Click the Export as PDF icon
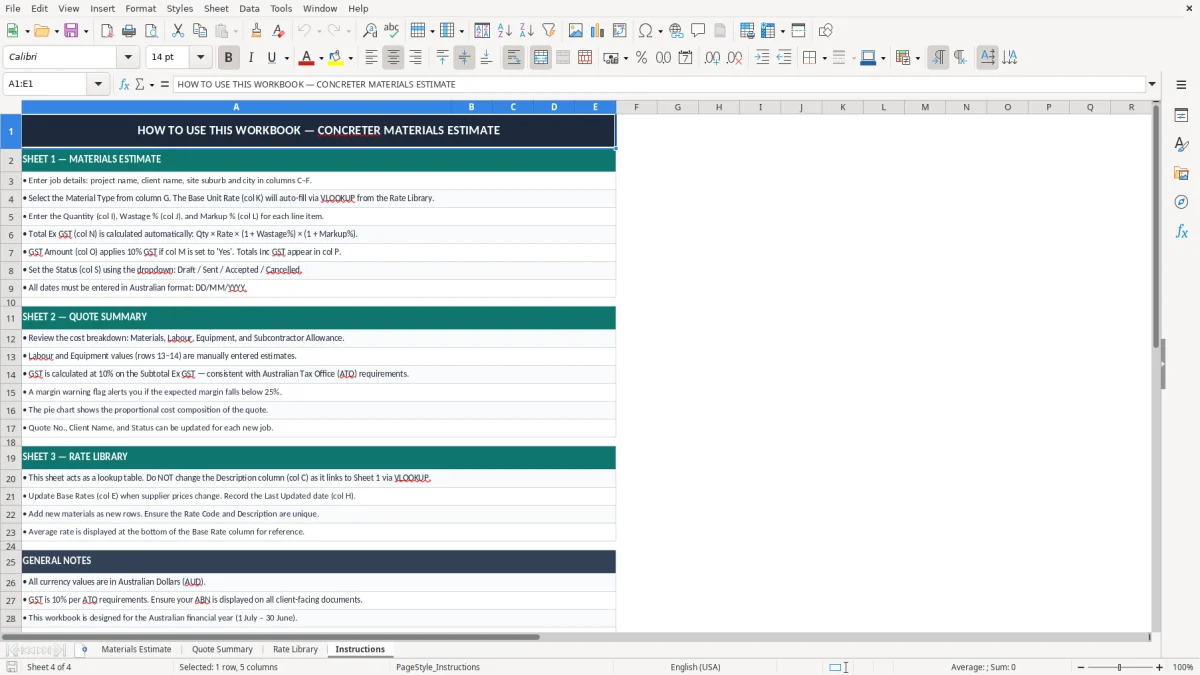The height and width of the screenshot is (675, 1200). (x=107, y=31)
